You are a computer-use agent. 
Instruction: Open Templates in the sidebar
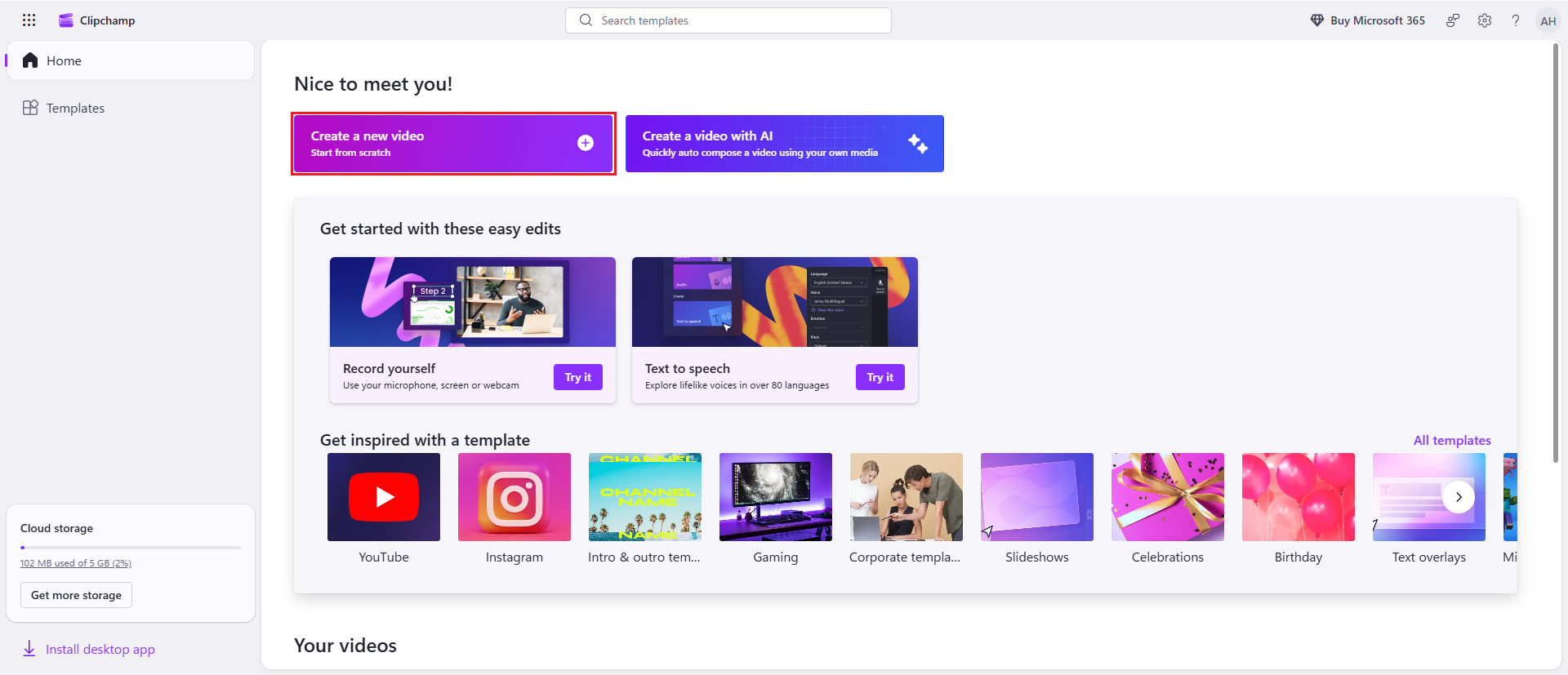131,108
